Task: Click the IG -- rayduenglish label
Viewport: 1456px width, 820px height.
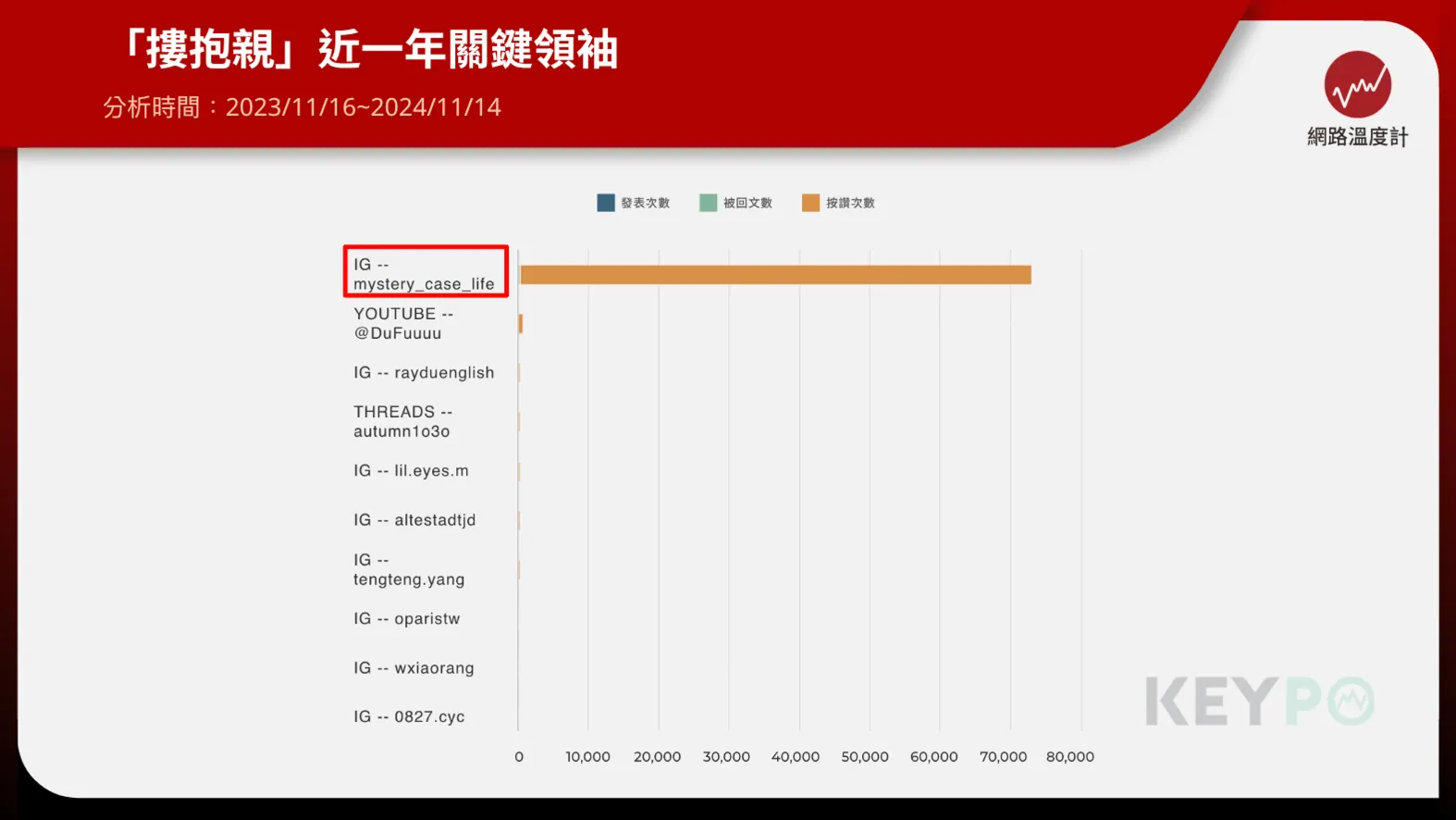Action: coord(424,373)
